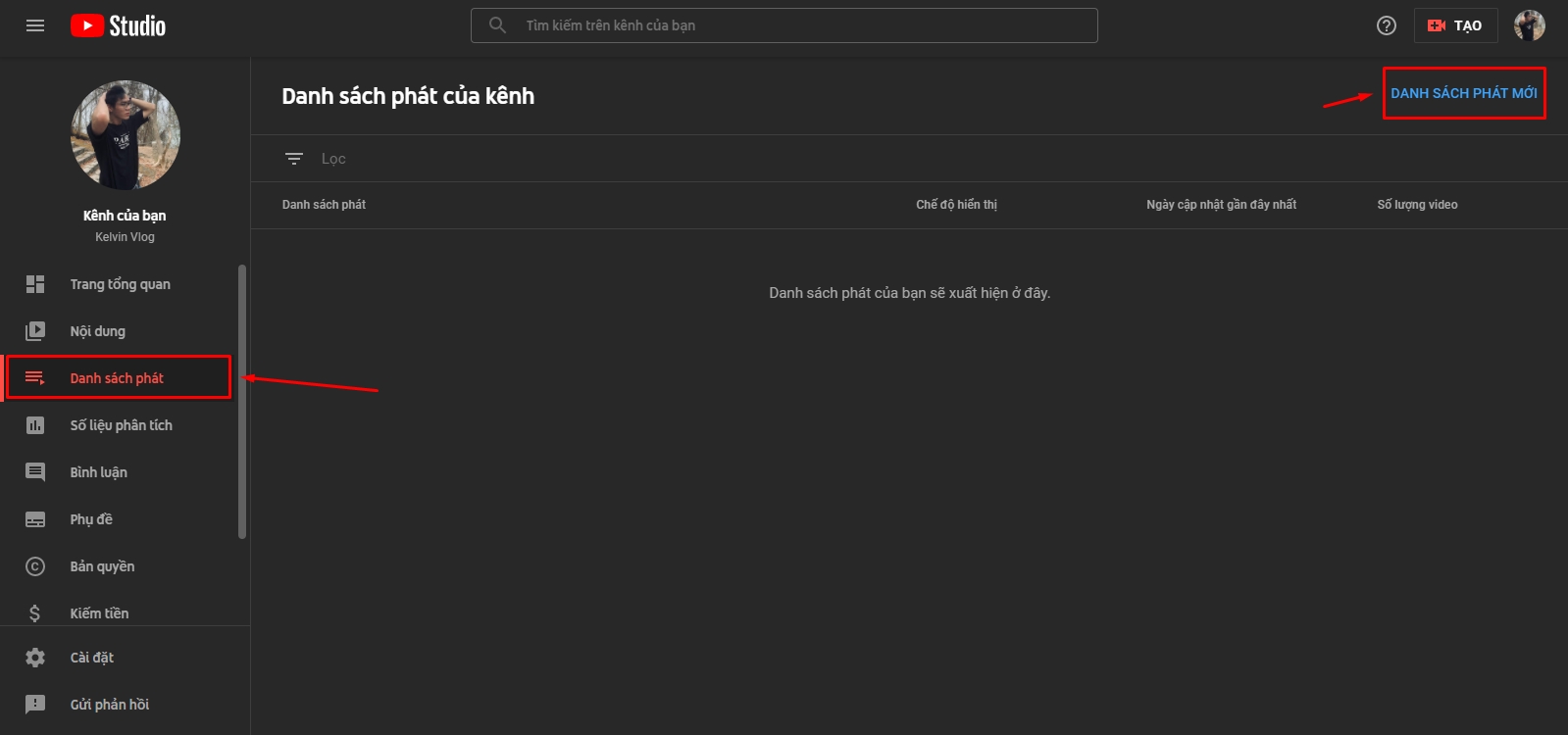Click DANH SÁCH PHÁT MỚI button
The image size is (1568, 735).
(x=1463, y=93)
